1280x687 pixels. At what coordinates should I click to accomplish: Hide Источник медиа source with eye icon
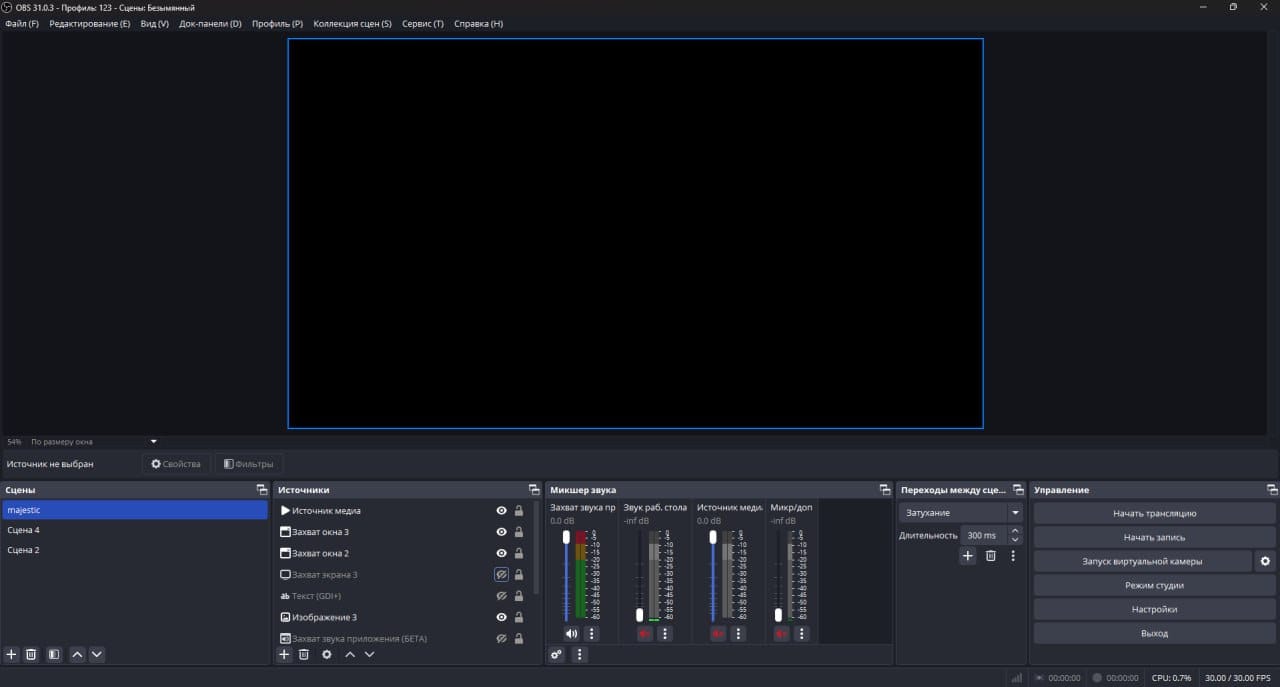click(x=502, y=511)
